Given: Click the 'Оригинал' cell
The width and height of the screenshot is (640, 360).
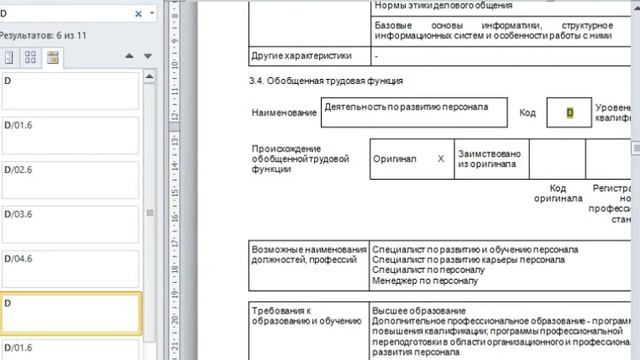Looking at the screenshot, I should point(412,159).
